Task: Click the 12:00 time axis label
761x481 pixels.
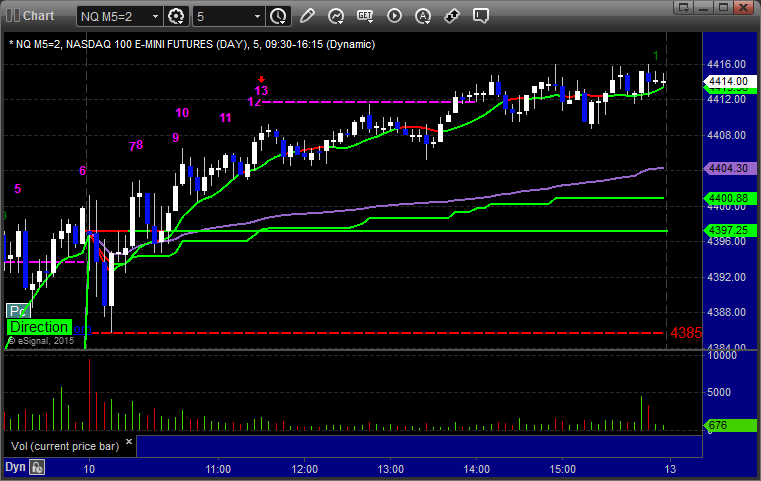Action: coord(304,469)
